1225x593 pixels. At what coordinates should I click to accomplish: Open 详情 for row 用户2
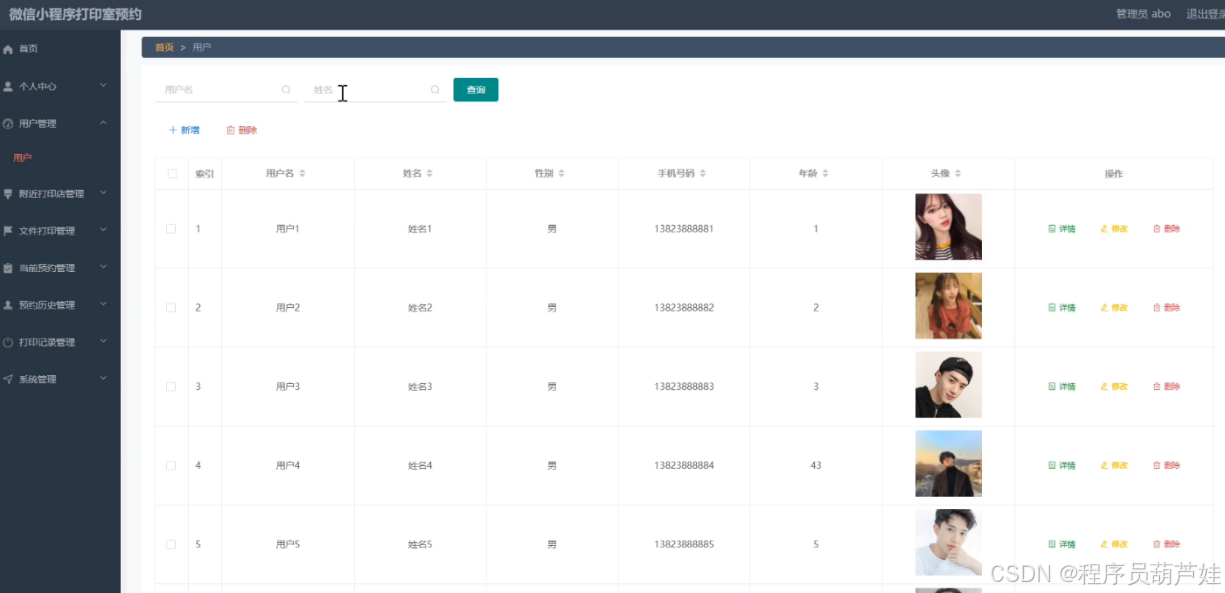coord(1062,308)
